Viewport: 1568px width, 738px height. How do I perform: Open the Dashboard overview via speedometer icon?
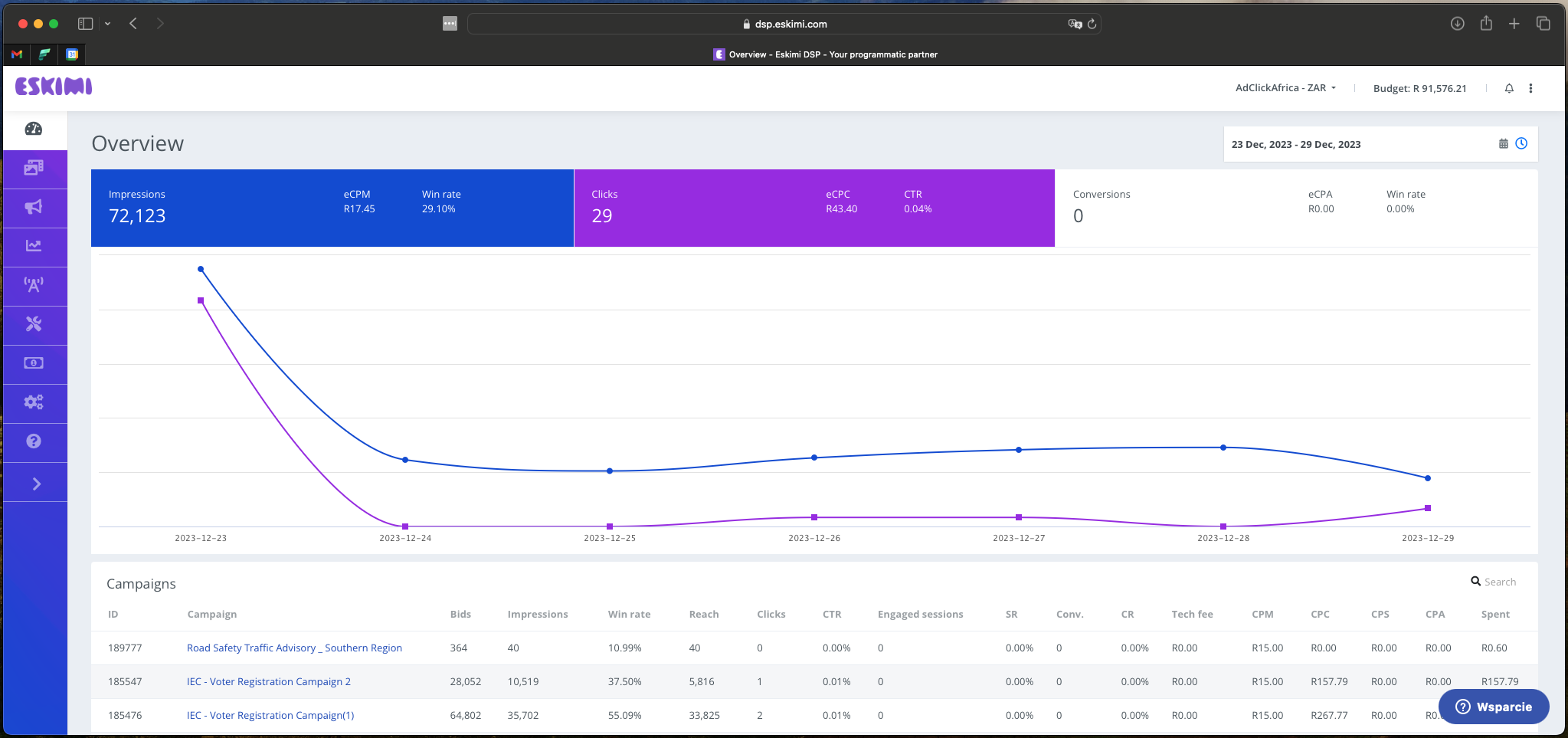34,130
